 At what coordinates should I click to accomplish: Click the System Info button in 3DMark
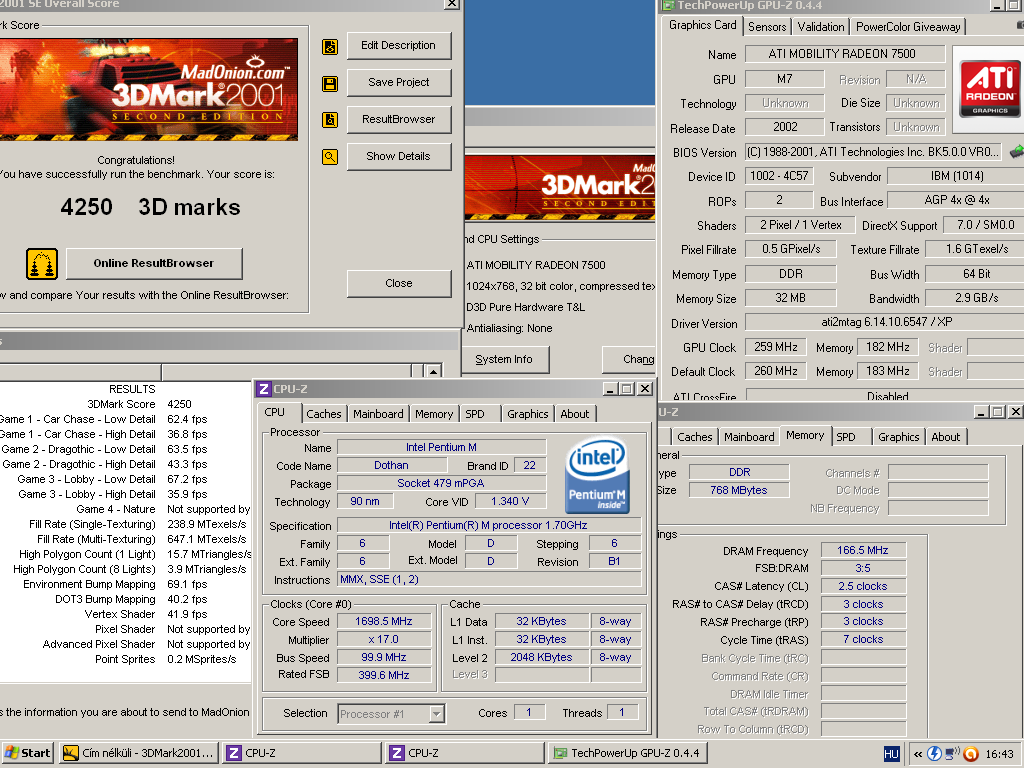click(504, 359)
